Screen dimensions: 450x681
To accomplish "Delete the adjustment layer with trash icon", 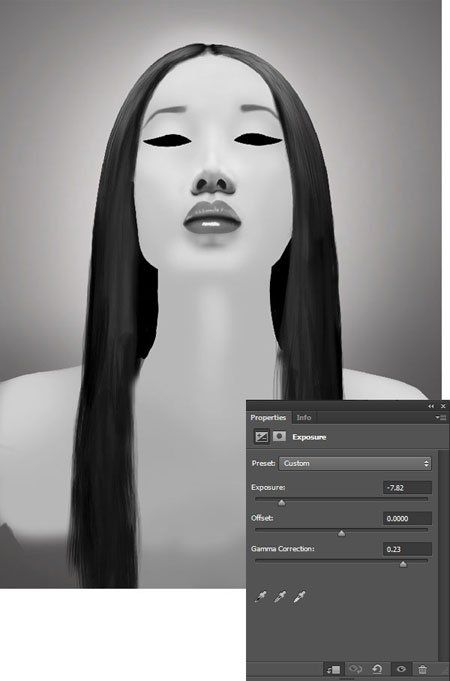I will pos(422,669).
